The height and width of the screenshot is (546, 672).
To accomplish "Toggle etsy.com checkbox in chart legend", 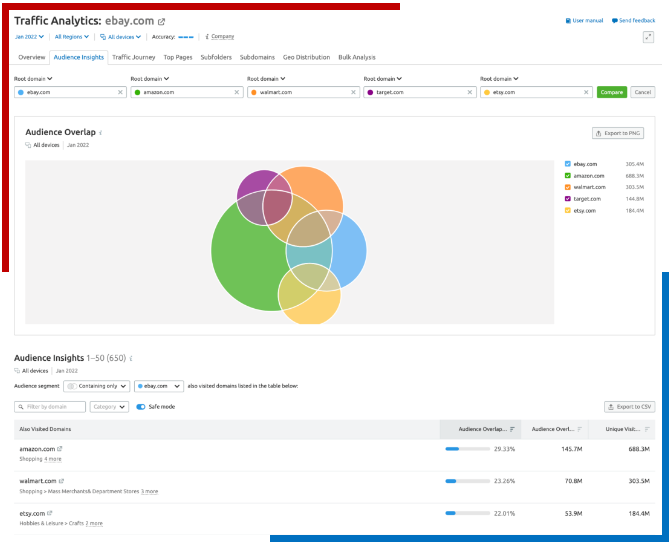I will tap(568, 210).
